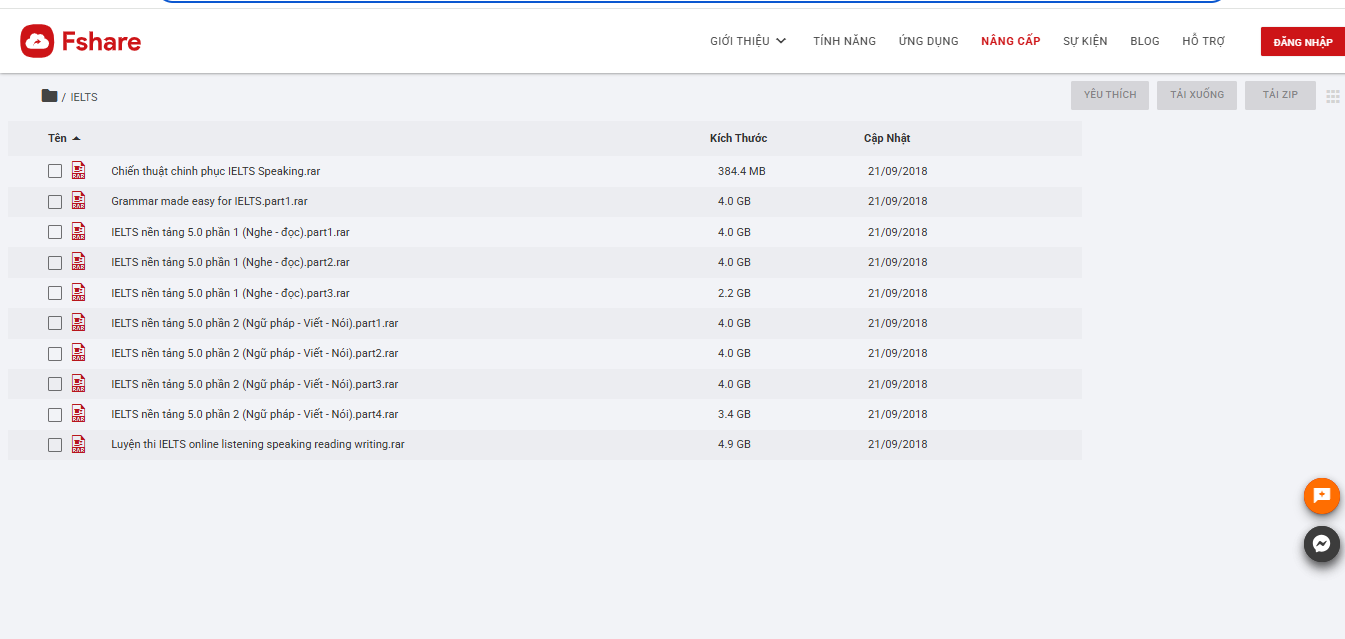Click RAR icon of phần 1 (Nghe - đọc).part1
The height and width of the screenshot is (639, 1345).
pyautogui.click(x=79, y=232)
